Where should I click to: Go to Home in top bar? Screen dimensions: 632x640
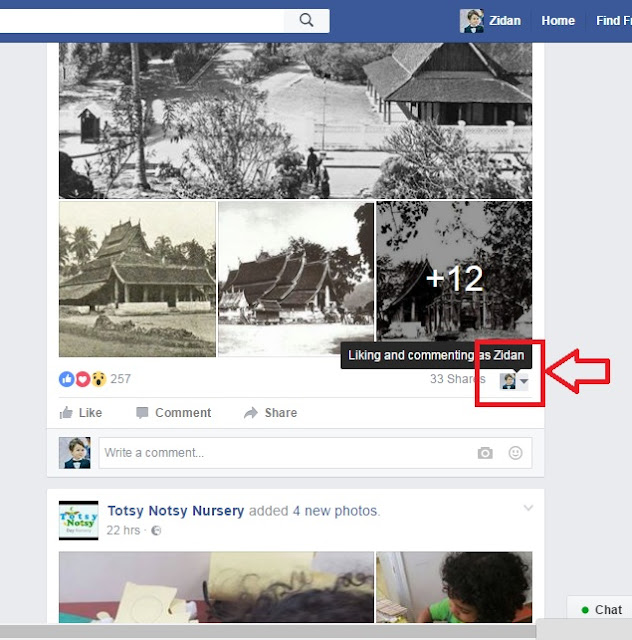point(558,20)
